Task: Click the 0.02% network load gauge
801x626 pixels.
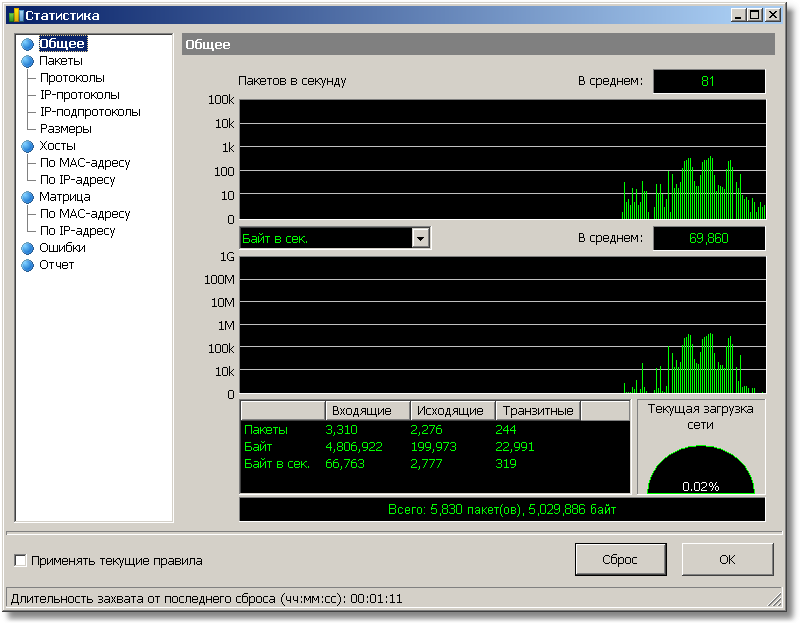Action: pos(701,470)
